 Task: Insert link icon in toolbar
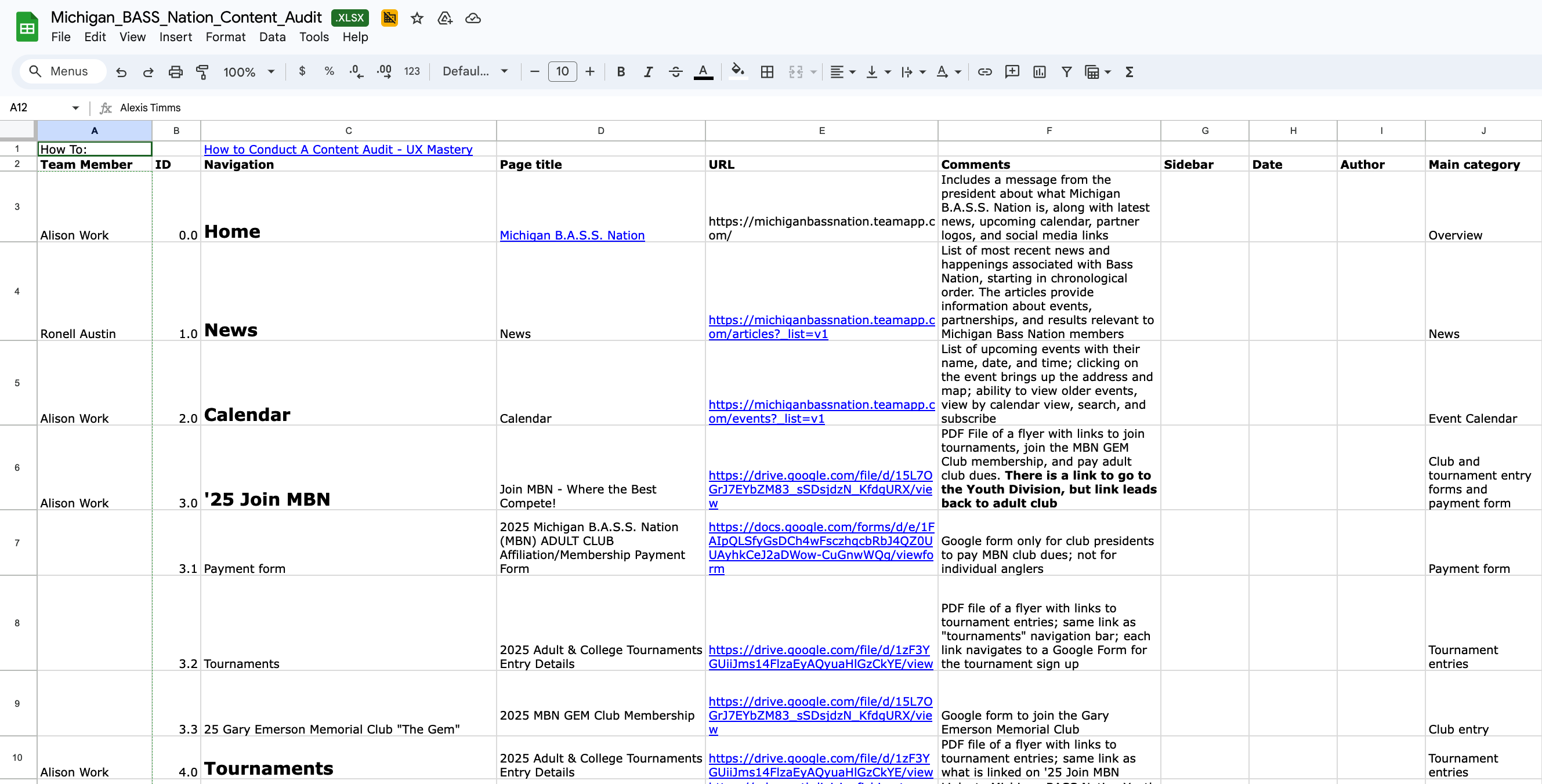pos(984,72)
